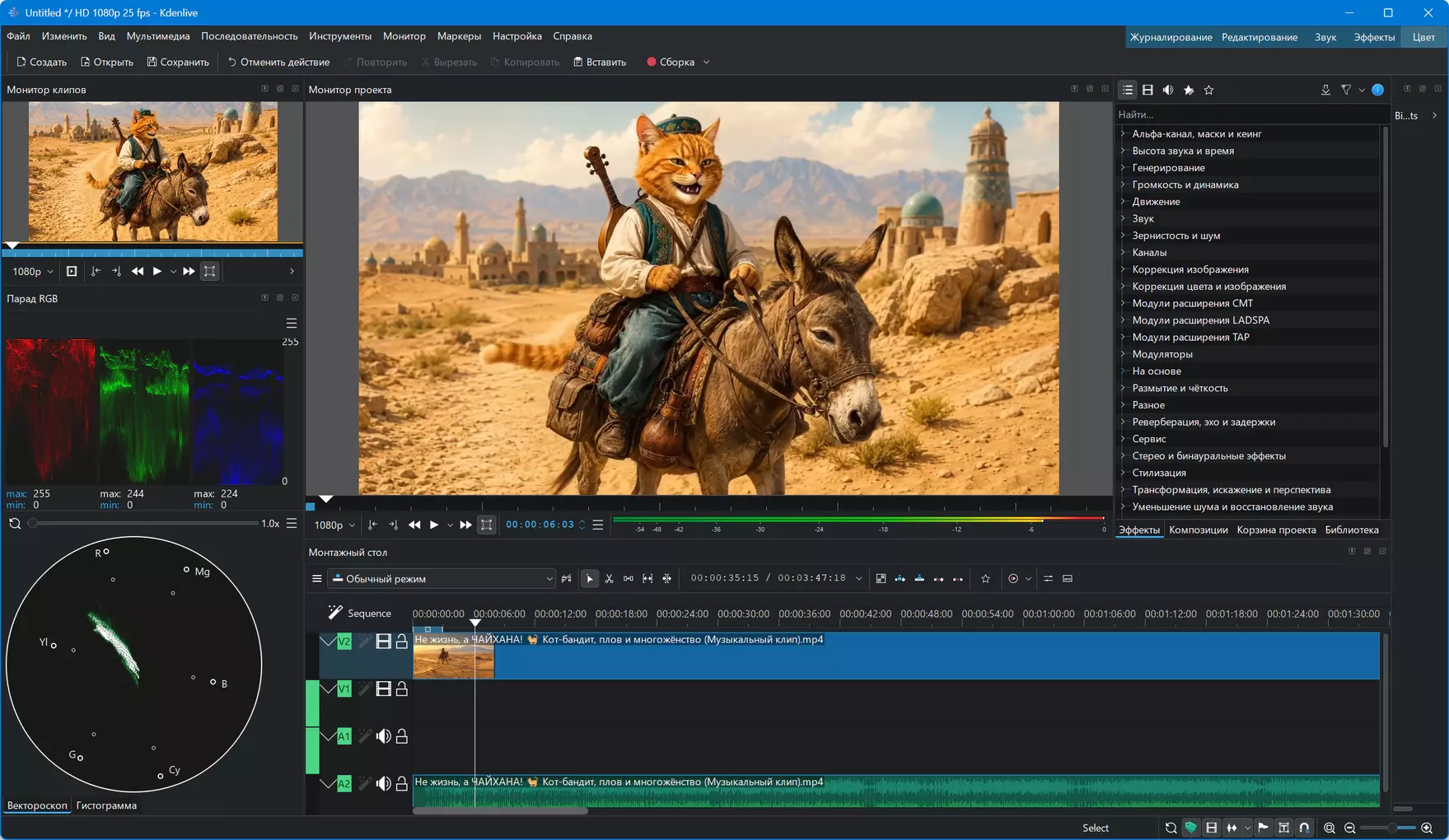The image size is (1449, 840).
Task: Open the 'Файл' menu
Action: click(x=18, y=36)
